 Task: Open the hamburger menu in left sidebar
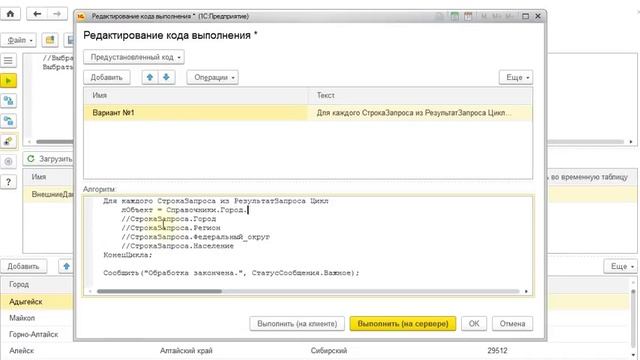8,60
